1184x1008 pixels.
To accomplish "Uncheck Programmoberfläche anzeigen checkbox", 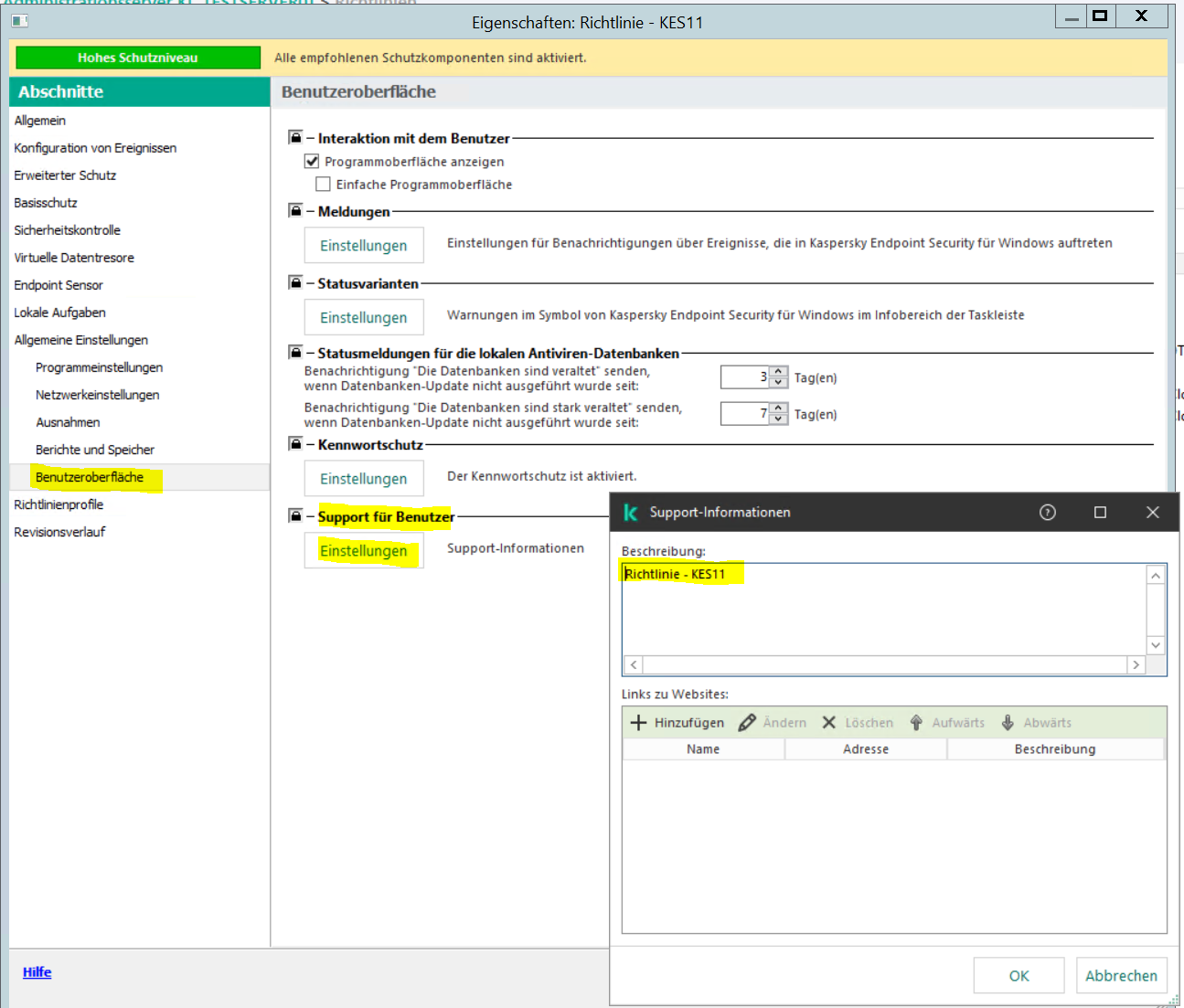I will tap(312, 162).
